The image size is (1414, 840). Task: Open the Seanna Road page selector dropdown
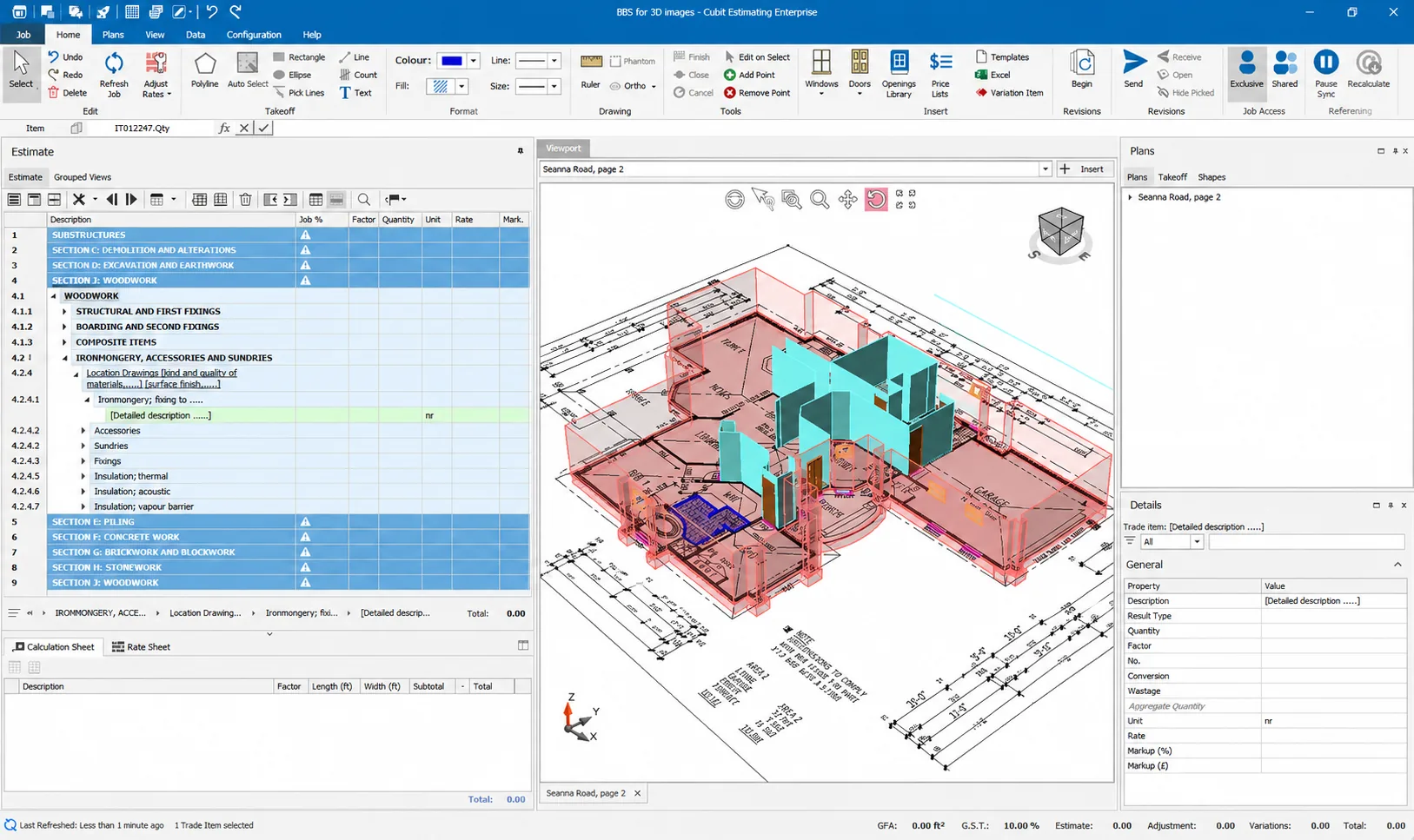pyautogui.click(x=1045, y=169)
